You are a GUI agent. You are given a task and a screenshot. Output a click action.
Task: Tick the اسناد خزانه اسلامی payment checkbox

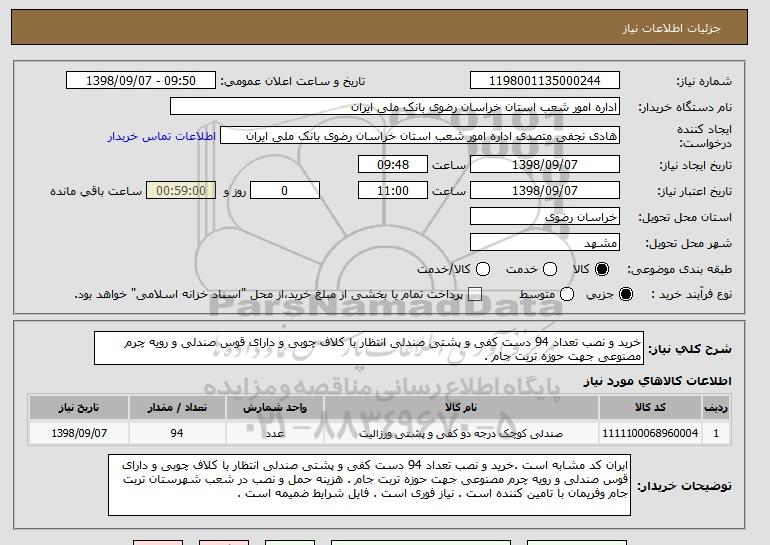coord(474,294)
